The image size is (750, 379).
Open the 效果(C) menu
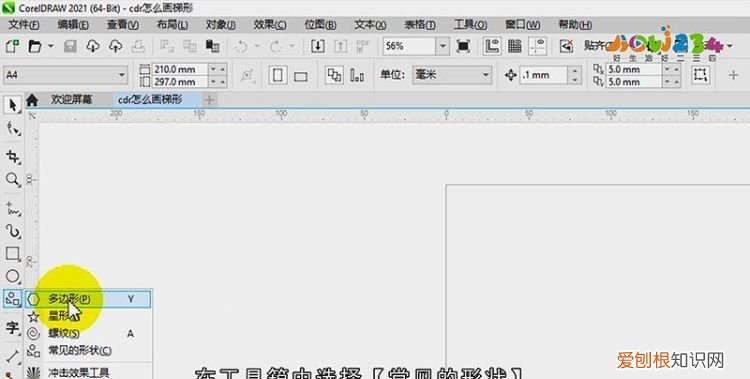tap(270, 24)
